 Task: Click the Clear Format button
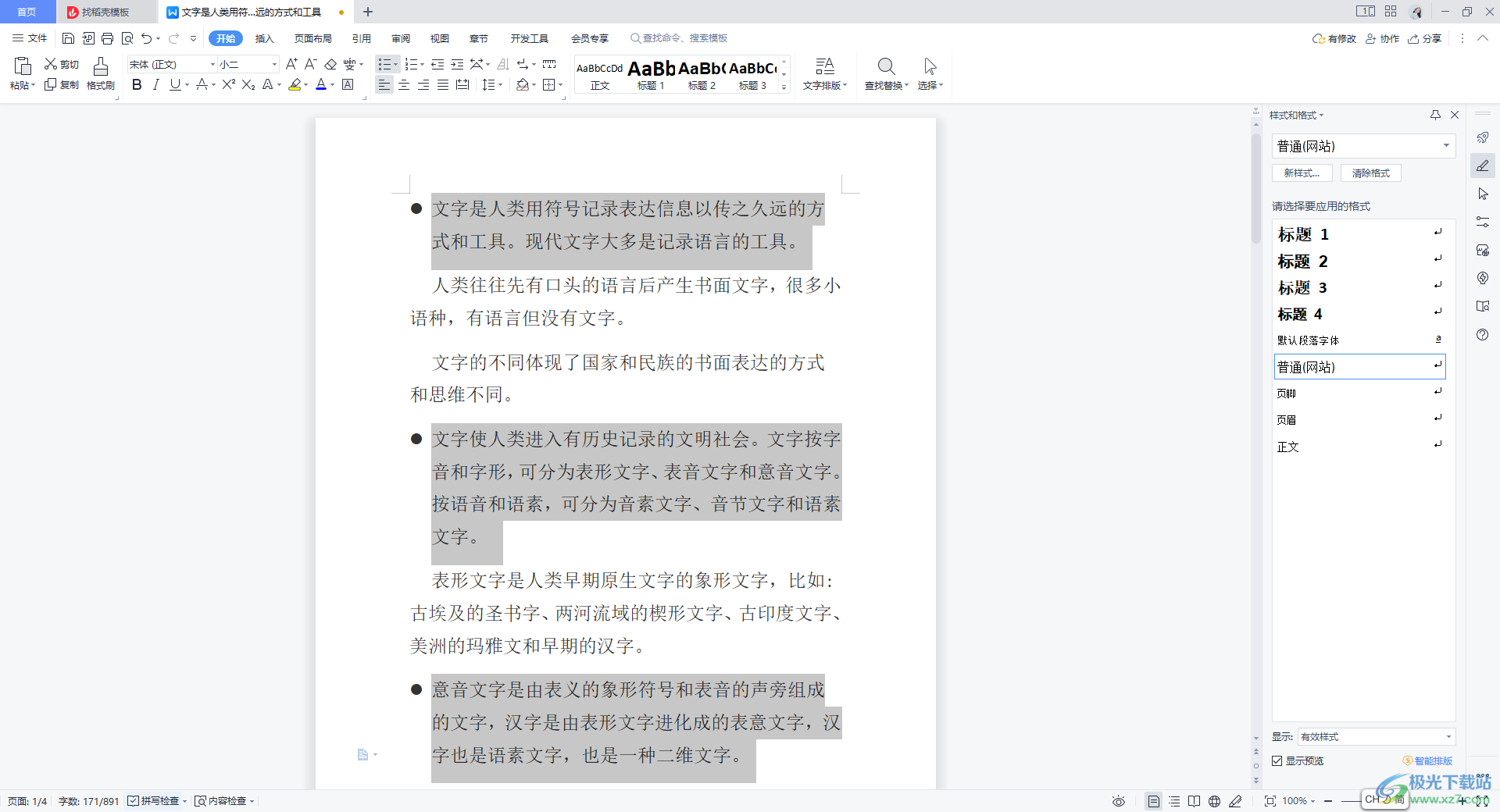click(1371, 173)
